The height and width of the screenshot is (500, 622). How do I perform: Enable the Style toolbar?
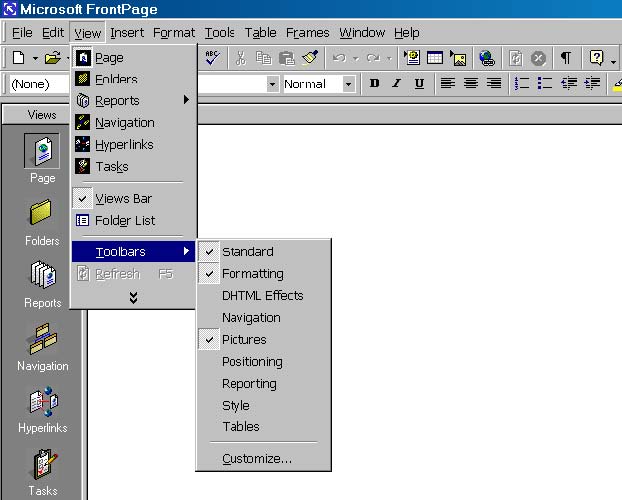click(263, 405)
